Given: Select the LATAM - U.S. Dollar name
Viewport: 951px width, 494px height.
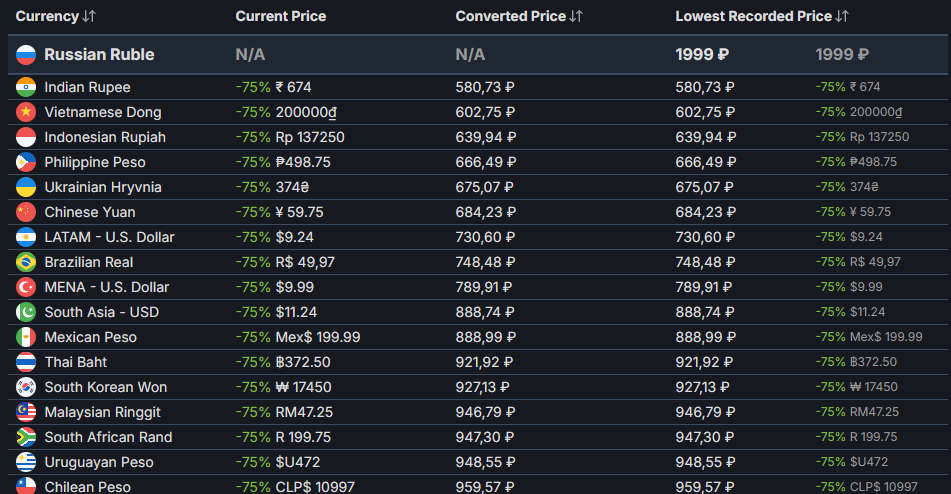Looking at the screenshot, I should point(109,237).
